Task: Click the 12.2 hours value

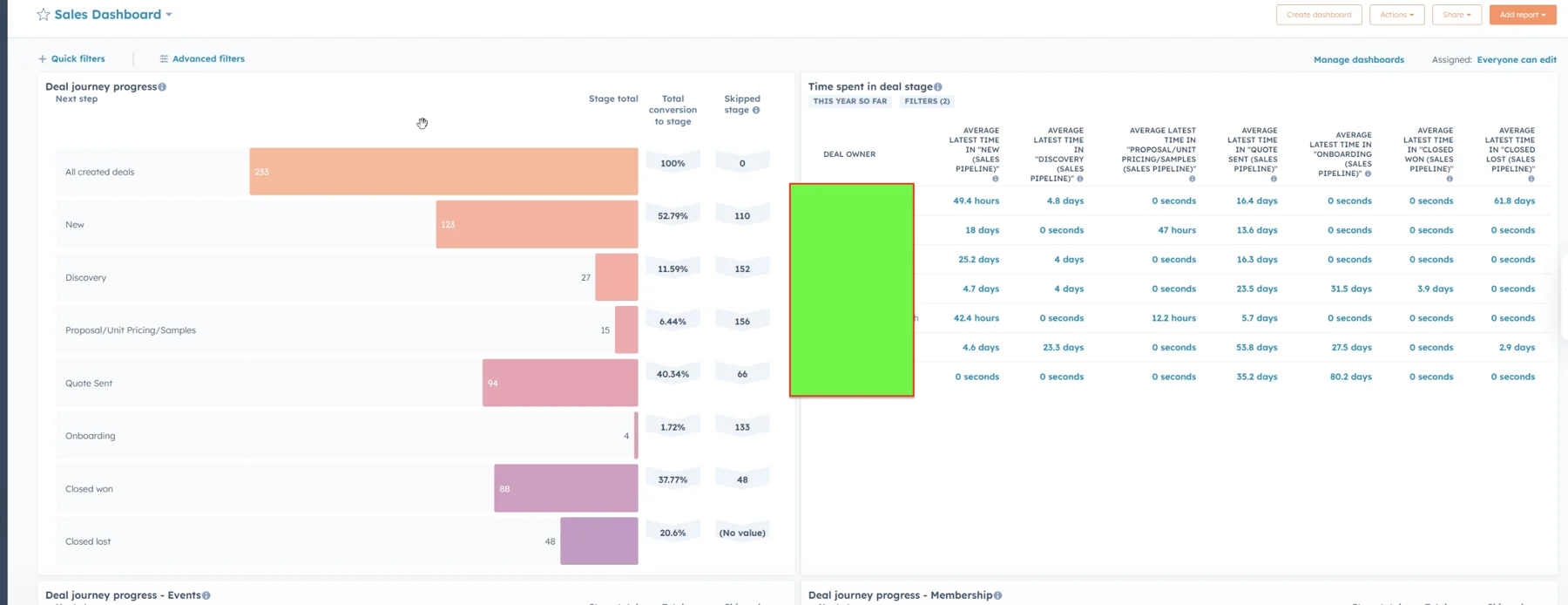Action: tap(1173, 318)
